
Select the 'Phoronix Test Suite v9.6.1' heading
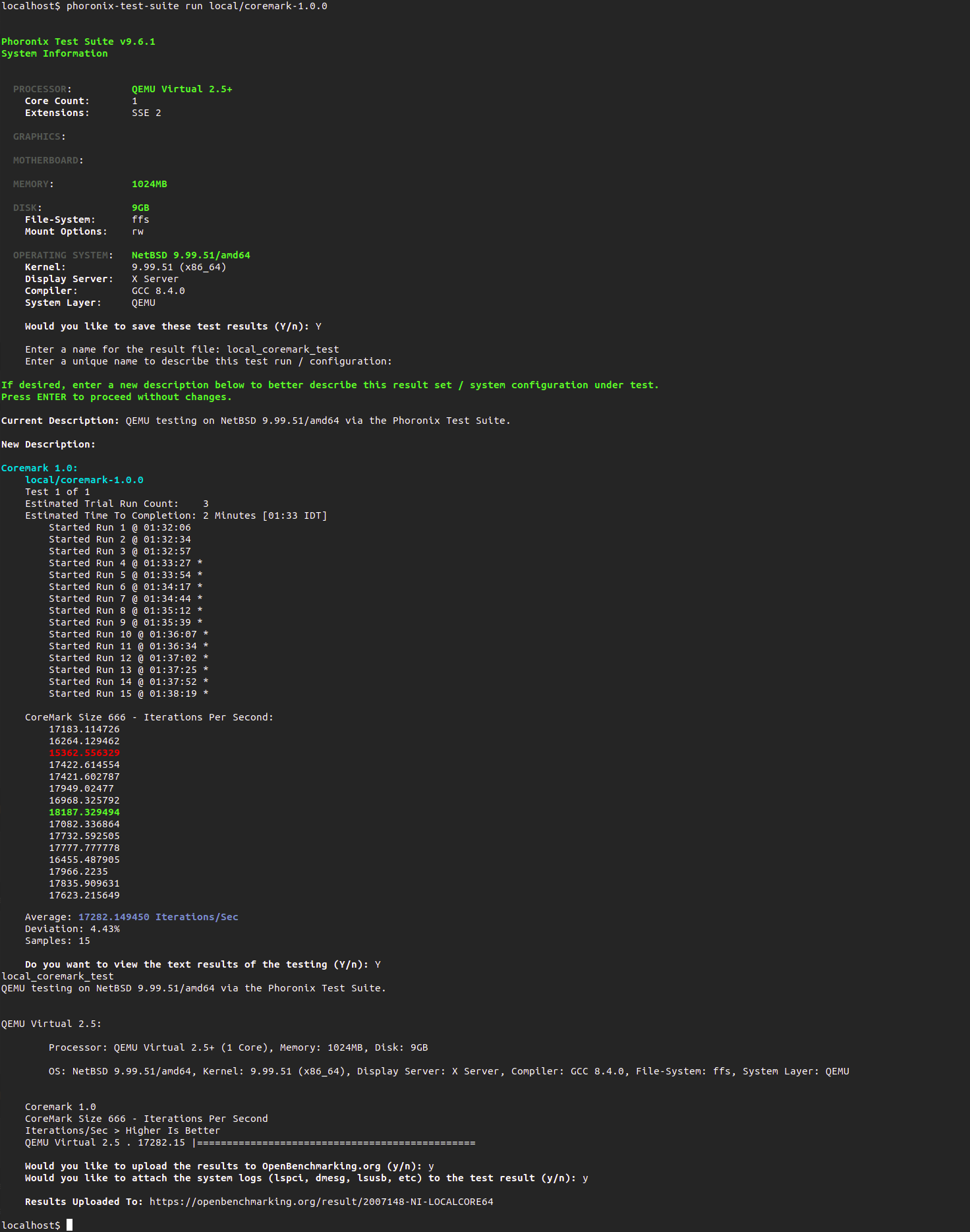78,42
